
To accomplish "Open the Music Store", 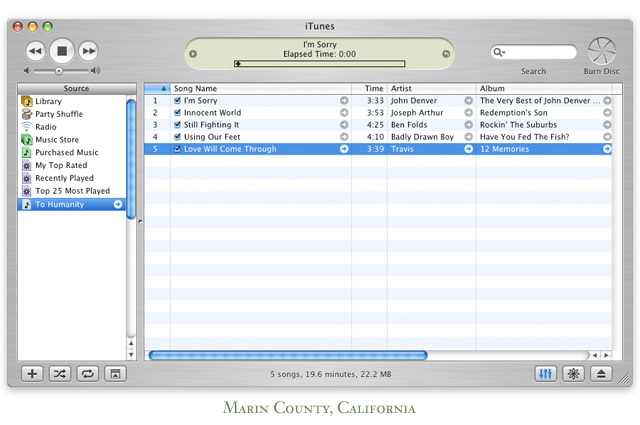I will tap(57, 140).
